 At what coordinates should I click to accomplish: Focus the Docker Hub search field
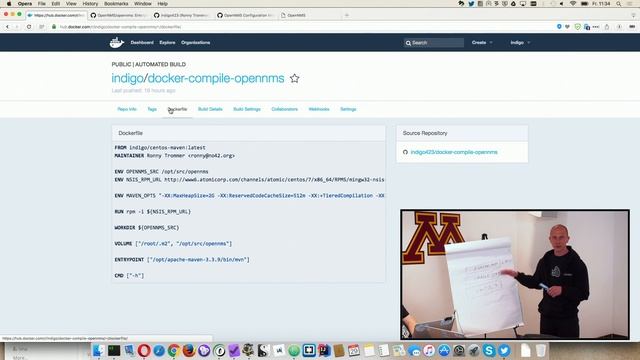pos(433,42)
